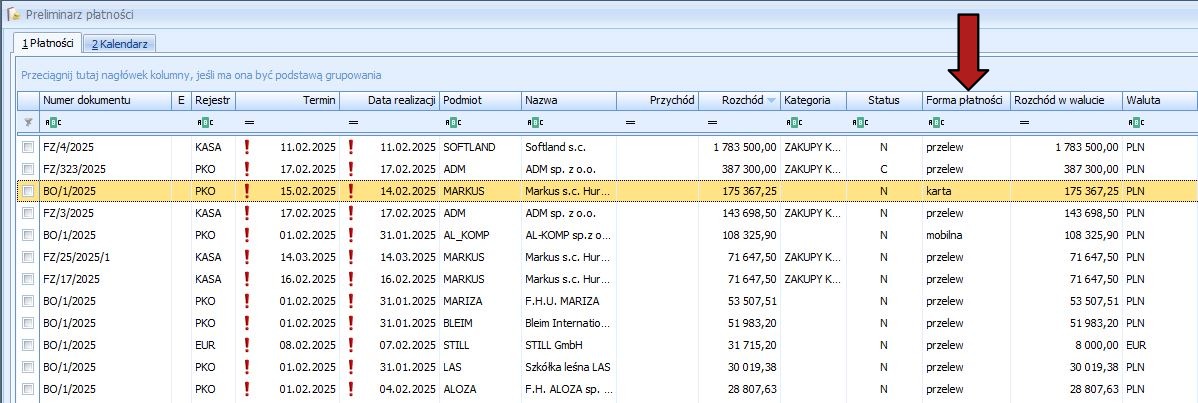Click the karta payment form cell
The width and height of the screenshot is (1198, 403).
(x=966, y=191)
